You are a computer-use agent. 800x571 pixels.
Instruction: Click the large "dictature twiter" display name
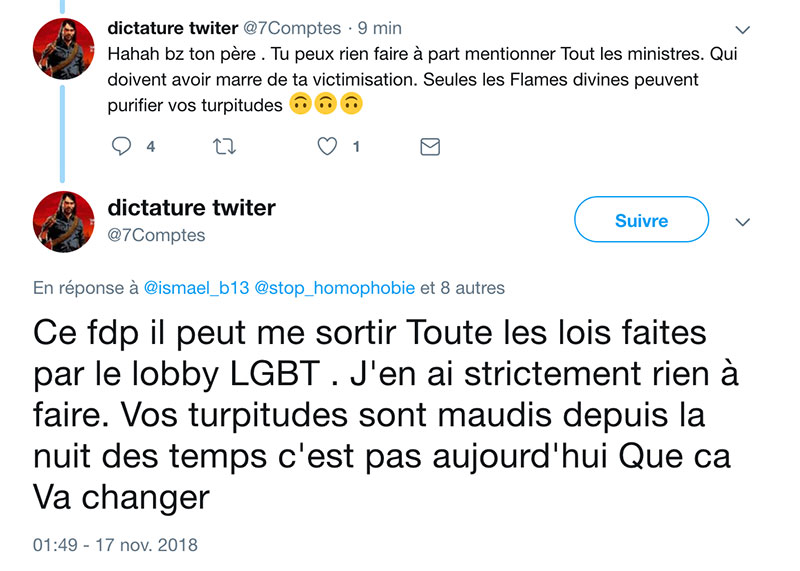point(191,208)
